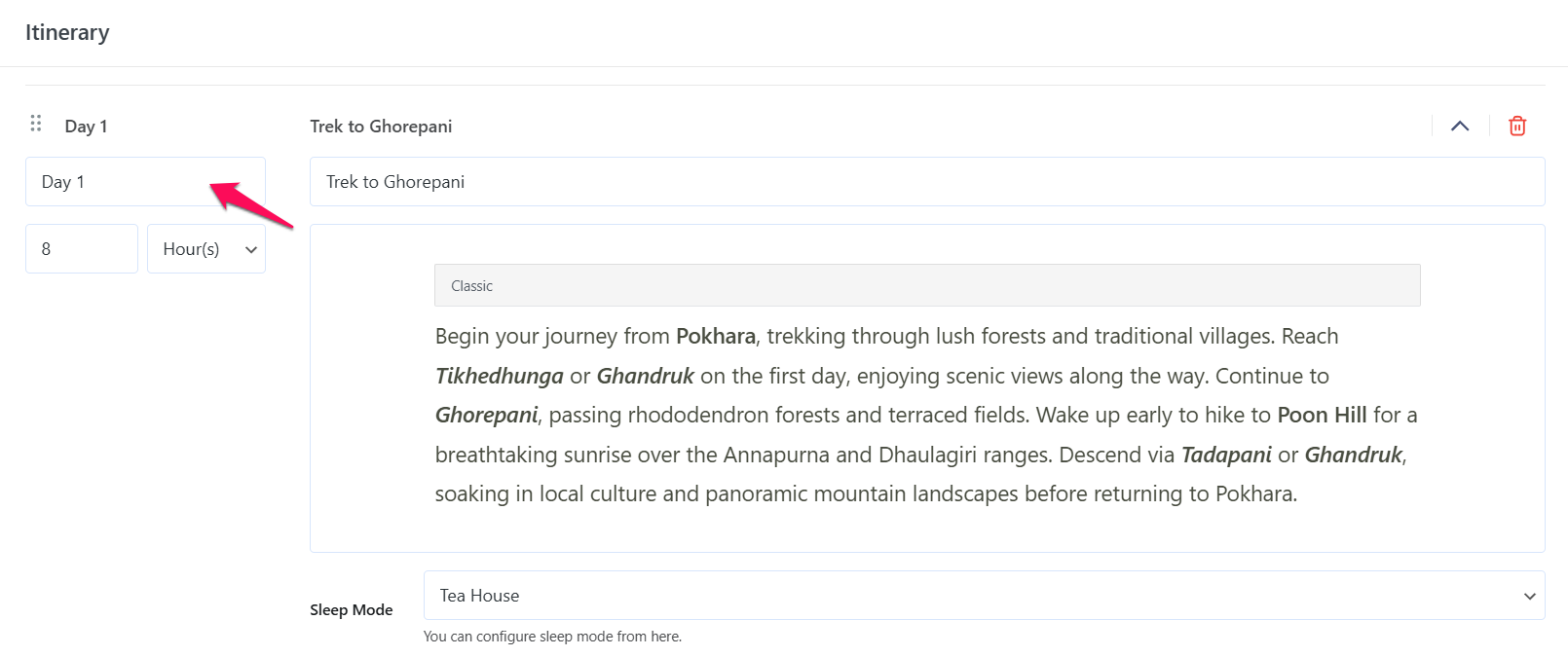This screenshot has width=1568, height=657.
Task: Click the bold word Pokhara in description
Action: 715,337
